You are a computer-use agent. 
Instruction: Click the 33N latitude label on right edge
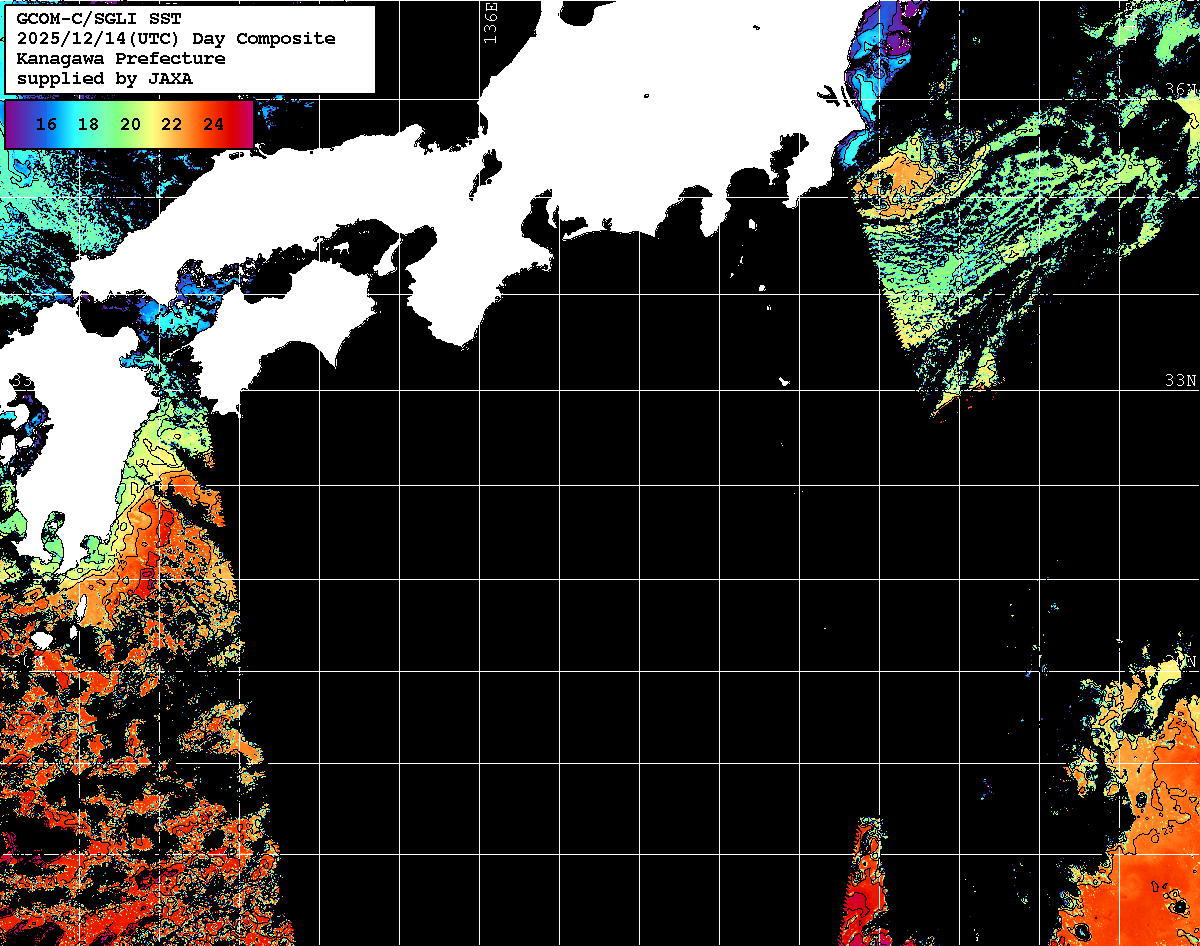click(x=1180, y=381)
